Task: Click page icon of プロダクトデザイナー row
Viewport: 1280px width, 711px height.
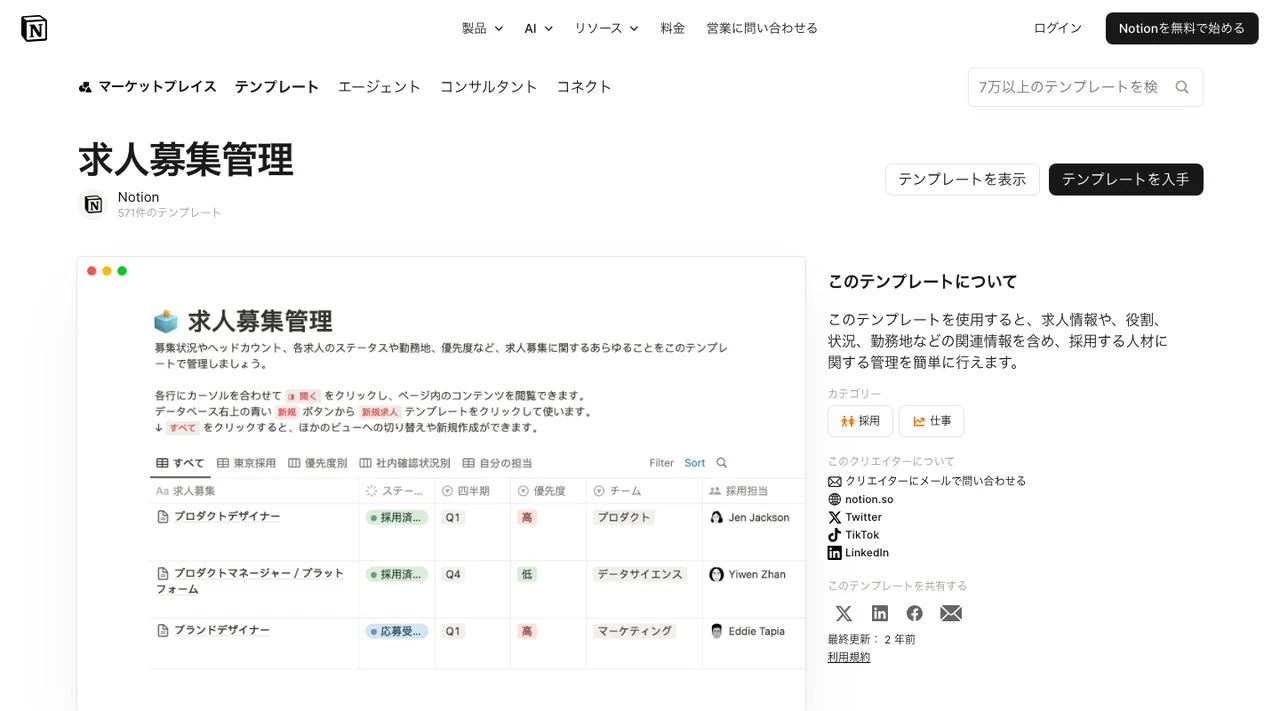Action: coord(163,517)
